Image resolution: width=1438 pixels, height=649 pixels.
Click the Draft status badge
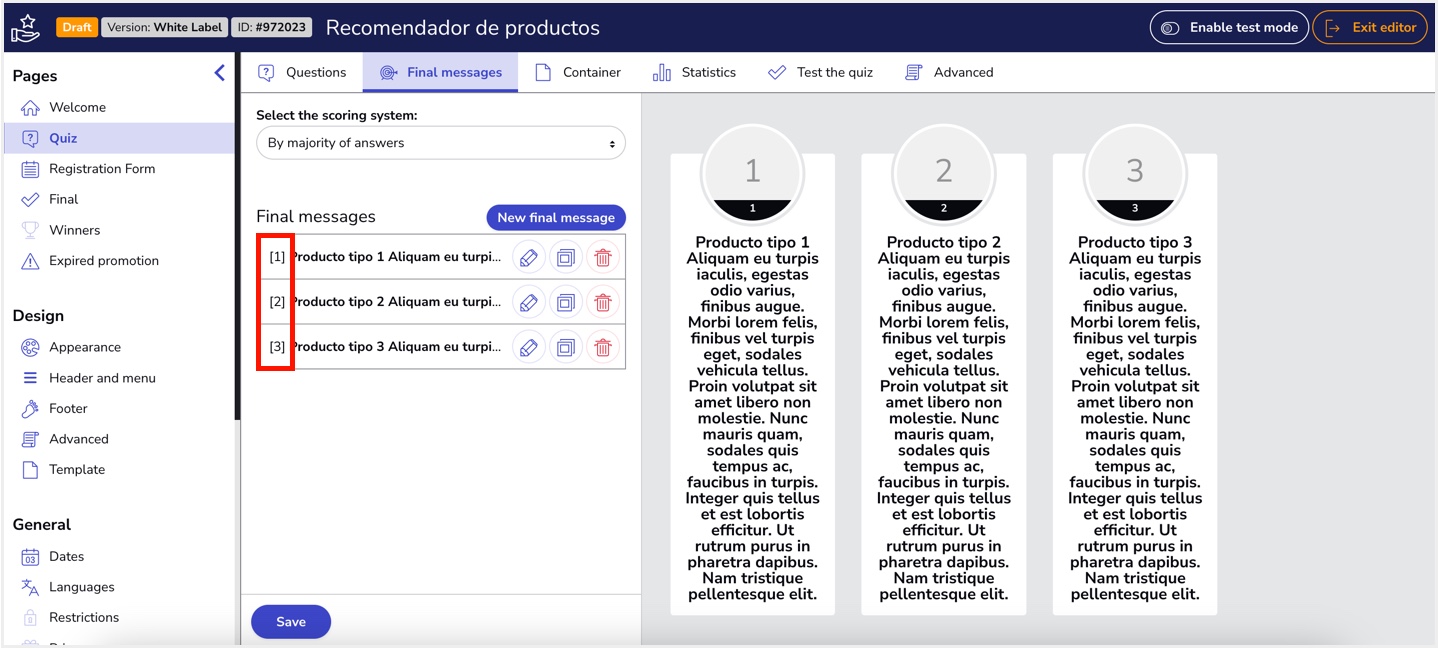pos(77,27)
